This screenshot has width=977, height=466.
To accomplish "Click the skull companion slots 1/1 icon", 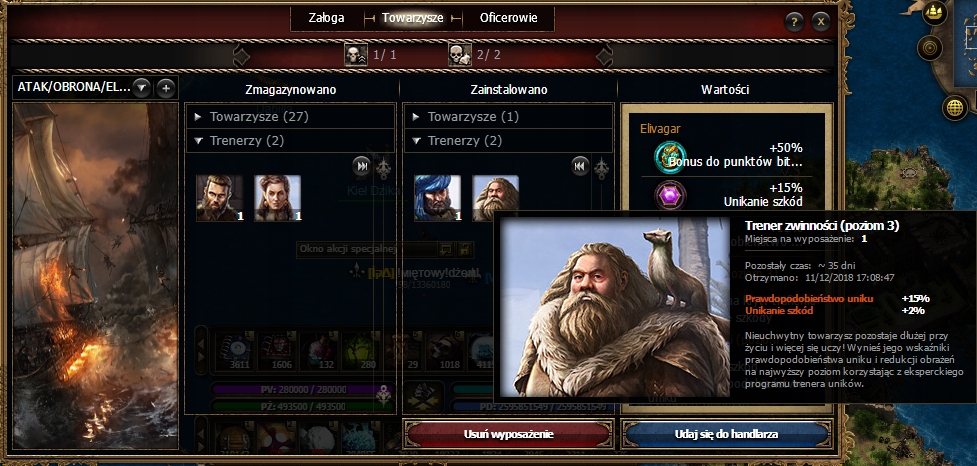I will click(356, 55).
